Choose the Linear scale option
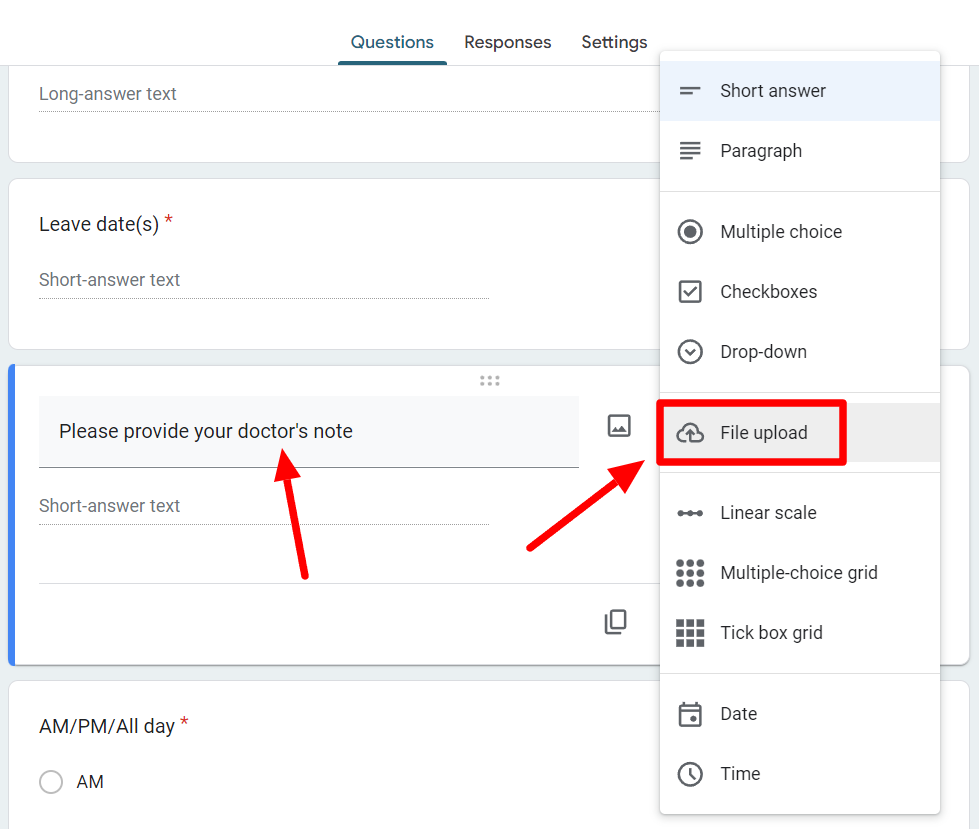Image resolution: width=979 pixels, height=829 pixels. point(800,513)
